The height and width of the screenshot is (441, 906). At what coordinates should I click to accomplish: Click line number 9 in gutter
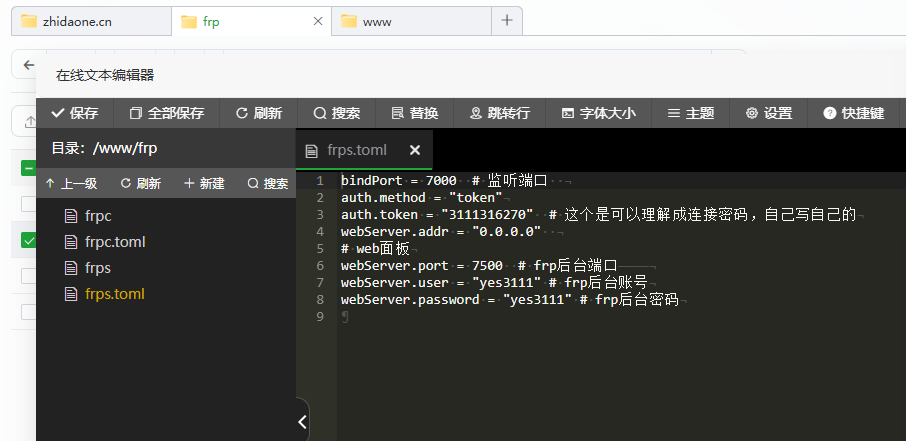(320, 317)
